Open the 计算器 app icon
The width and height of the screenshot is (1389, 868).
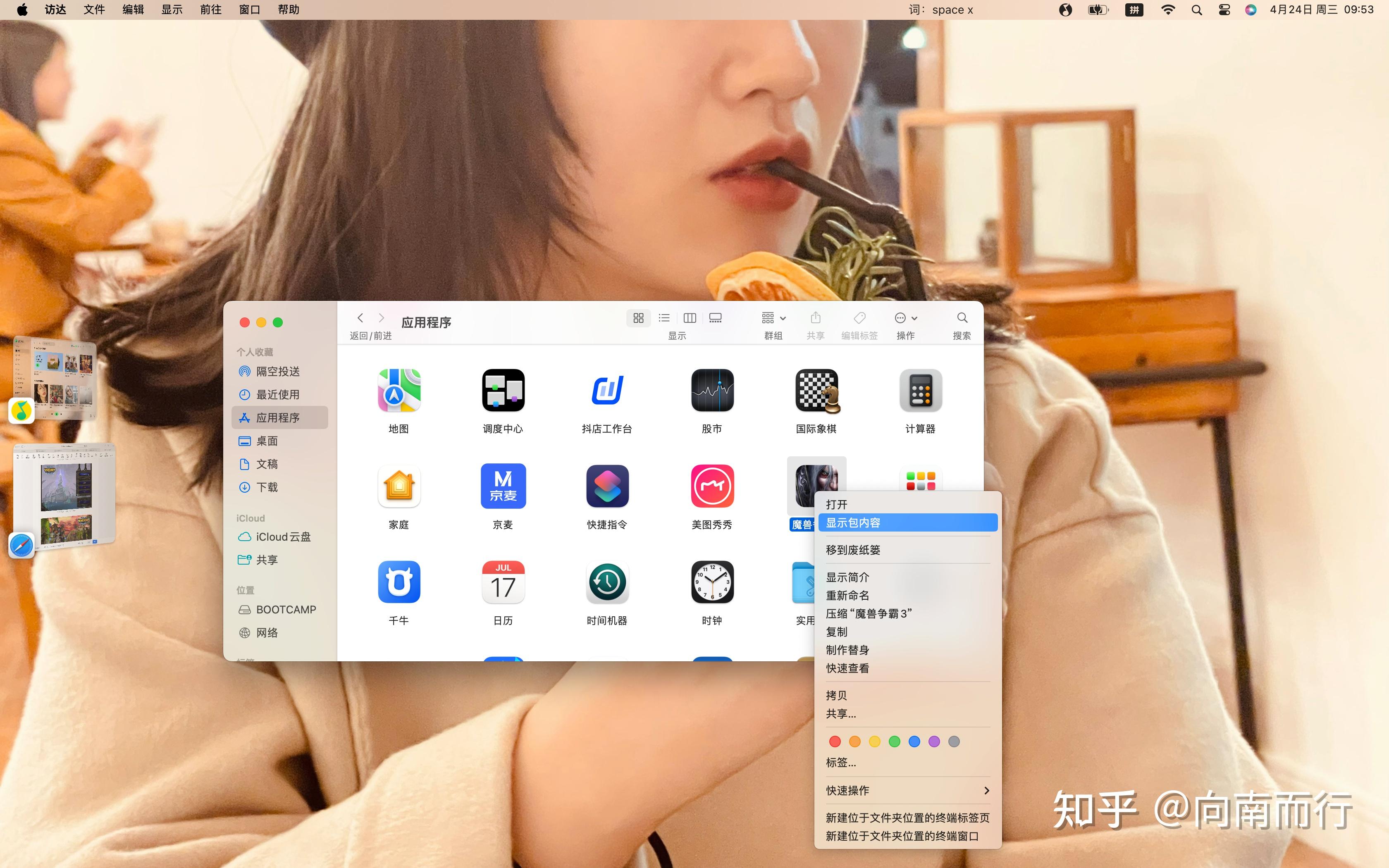[921, 391]
